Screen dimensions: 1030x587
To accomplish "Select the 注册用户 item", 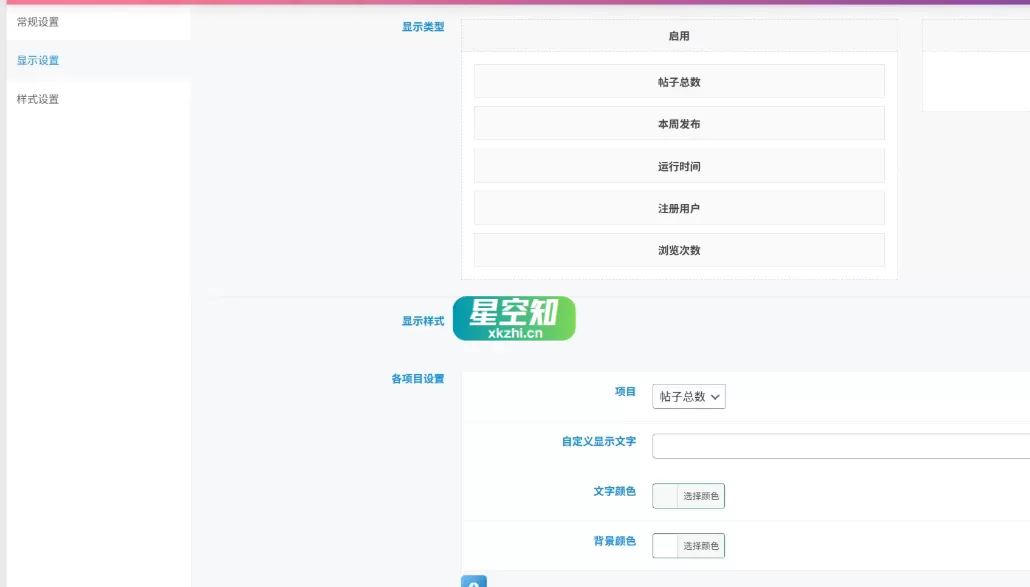I will click(x=679, y=207).
